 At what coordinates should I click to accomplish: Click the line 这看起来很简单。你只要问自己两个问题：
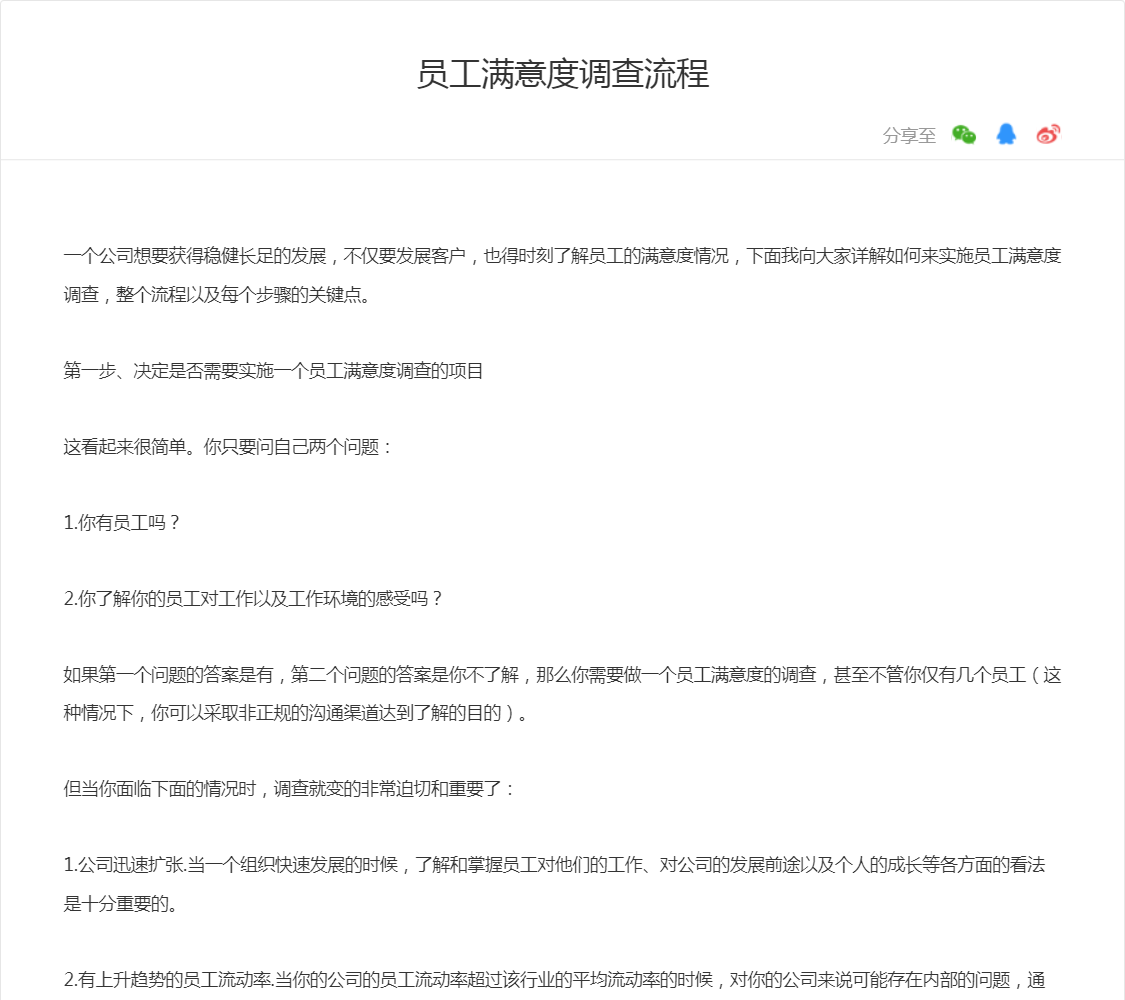pos(228,447)
